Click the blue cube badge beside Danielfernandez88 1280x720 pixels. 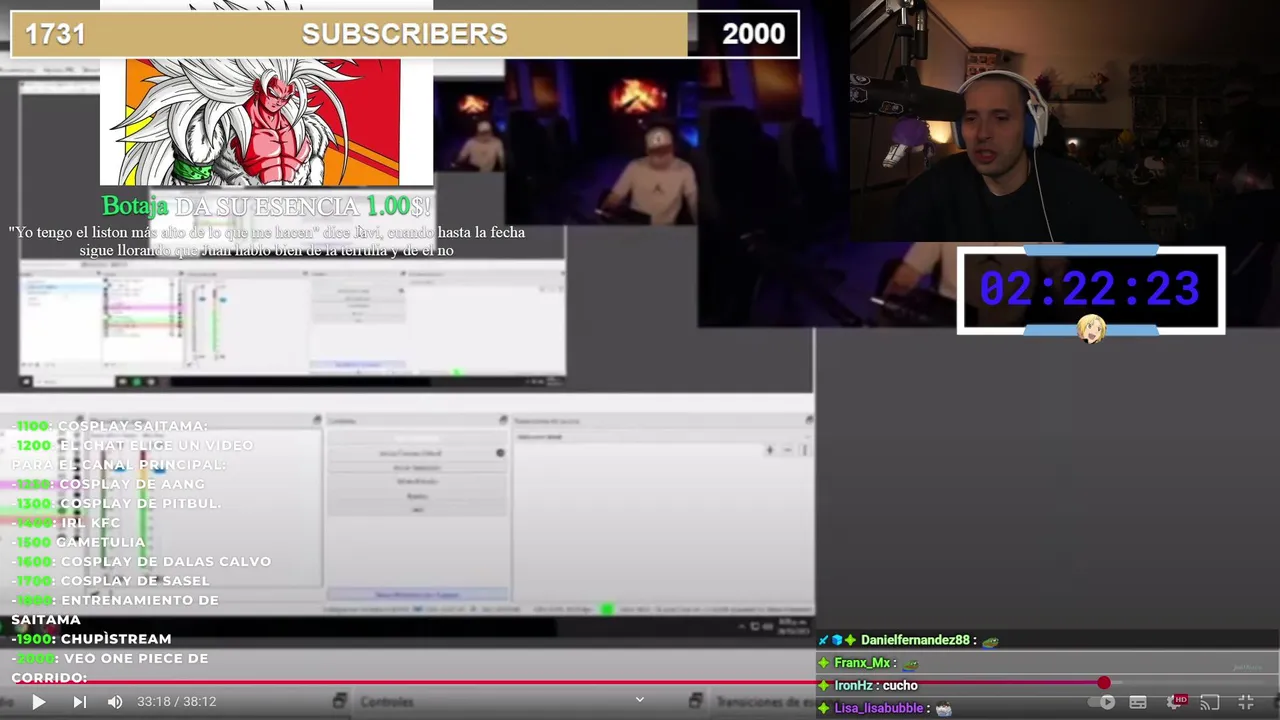click(837, 640)
